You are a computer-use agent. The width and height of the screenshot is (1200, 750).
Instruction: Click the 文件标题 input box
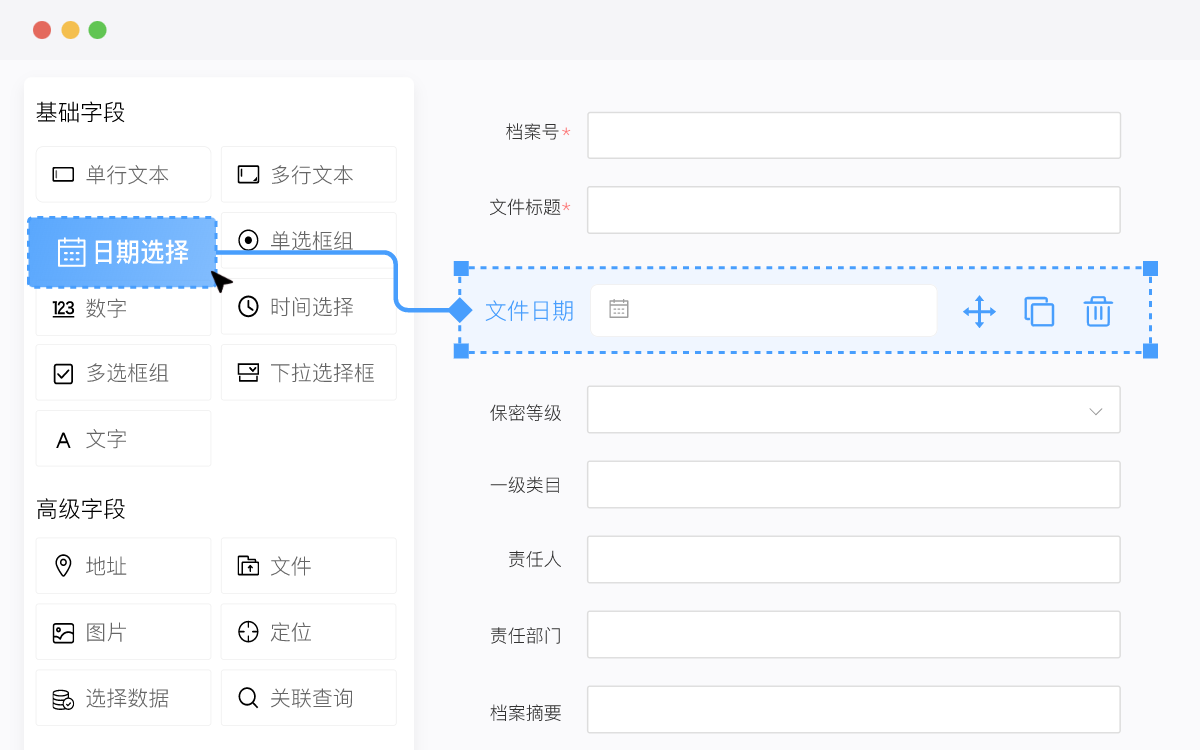(x=853, y=210)
